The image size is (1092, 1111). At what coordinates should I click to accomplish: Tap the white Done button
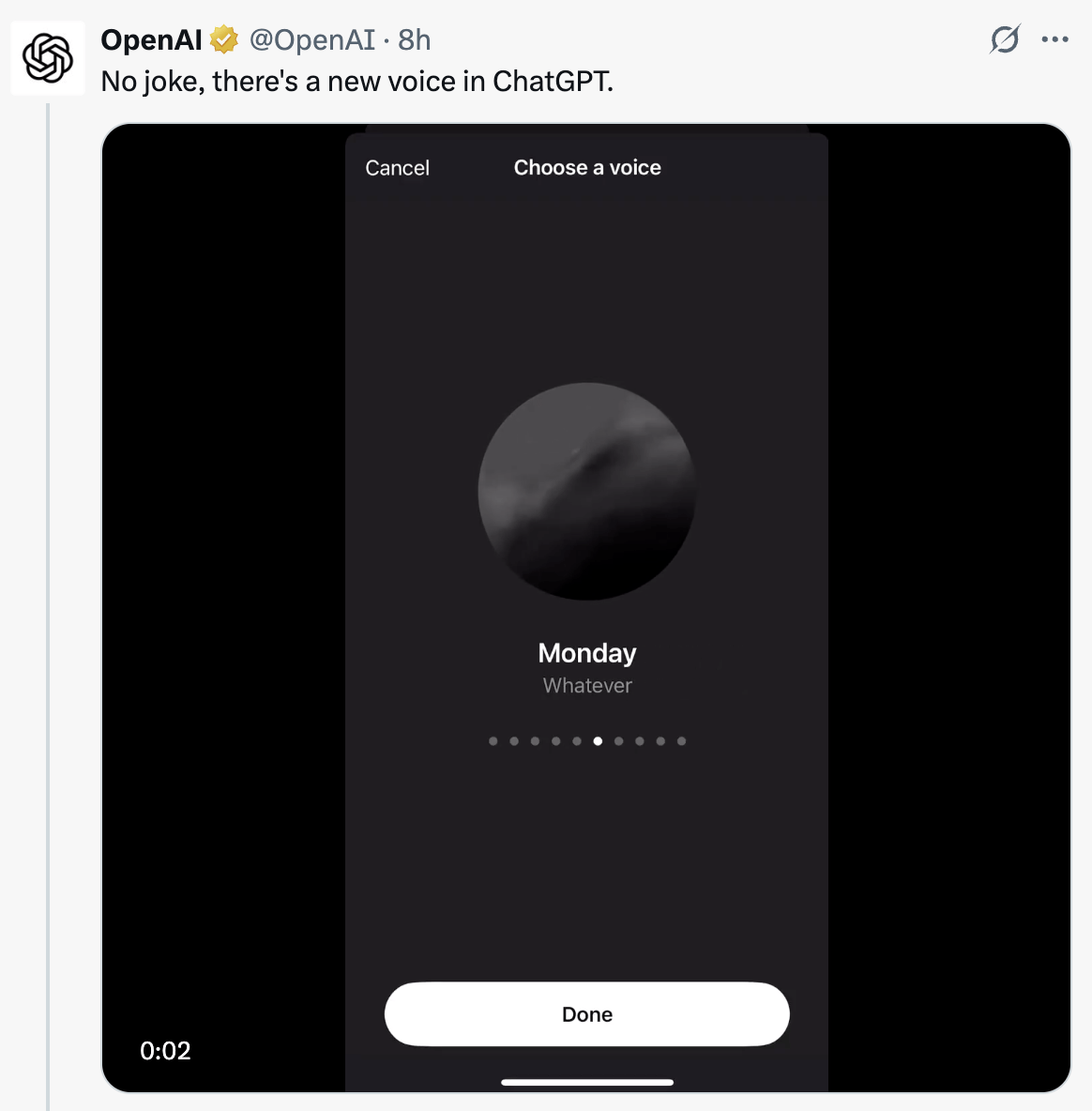587,1014
